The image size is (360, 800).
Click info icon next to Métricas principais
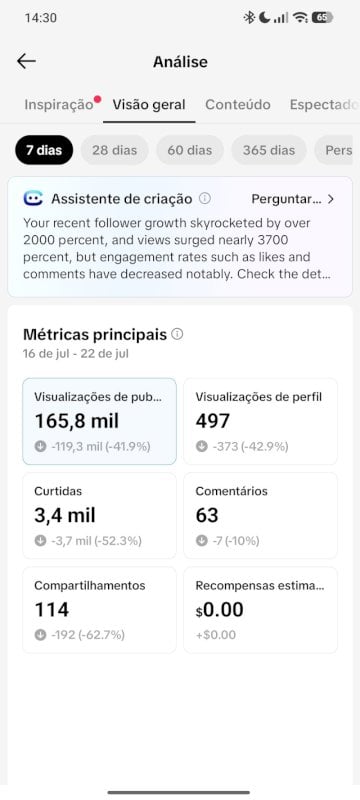point(177,334)
